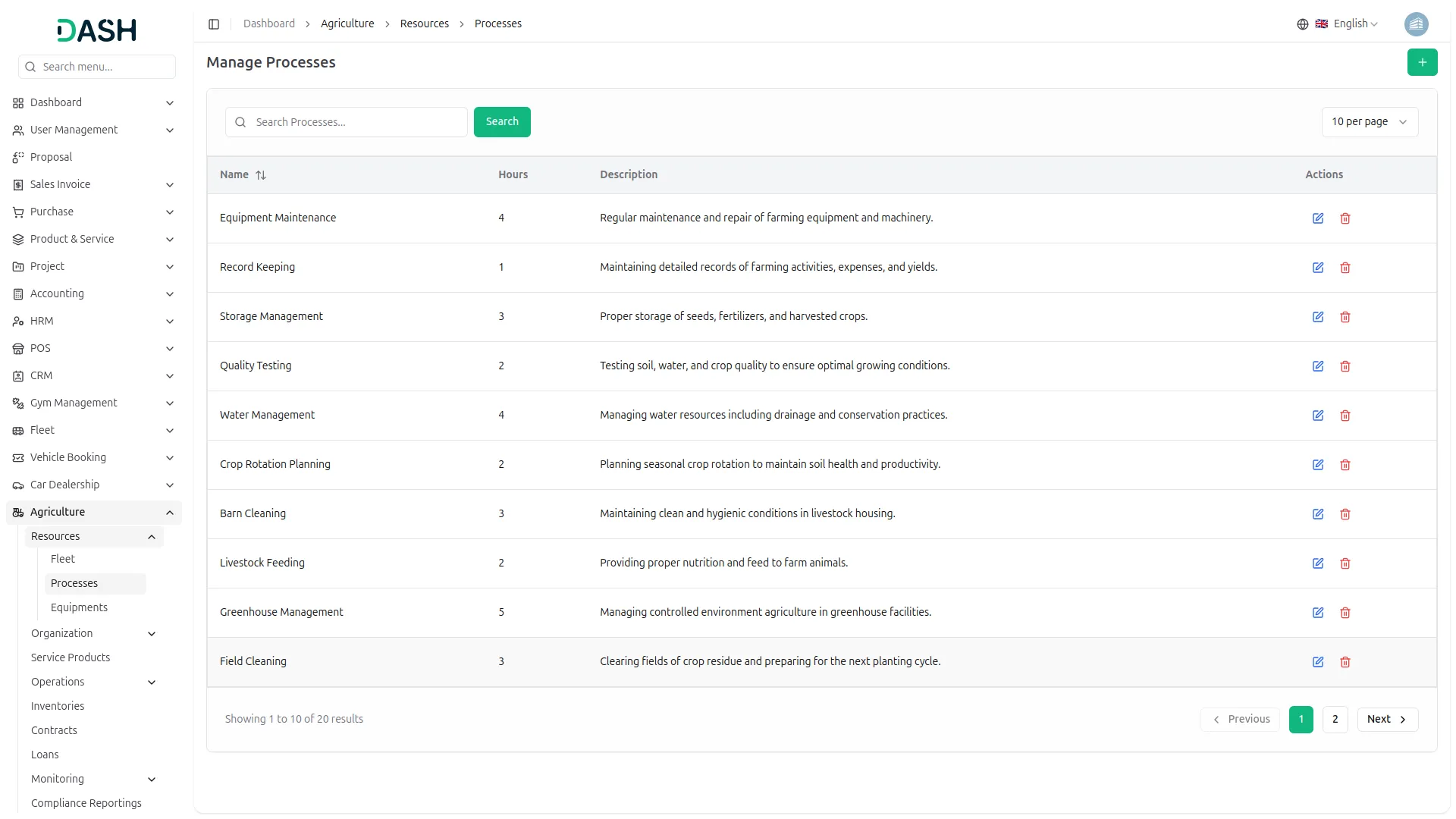Focus the Search Processes field
1456x819 pixels.
coord(347,122)
